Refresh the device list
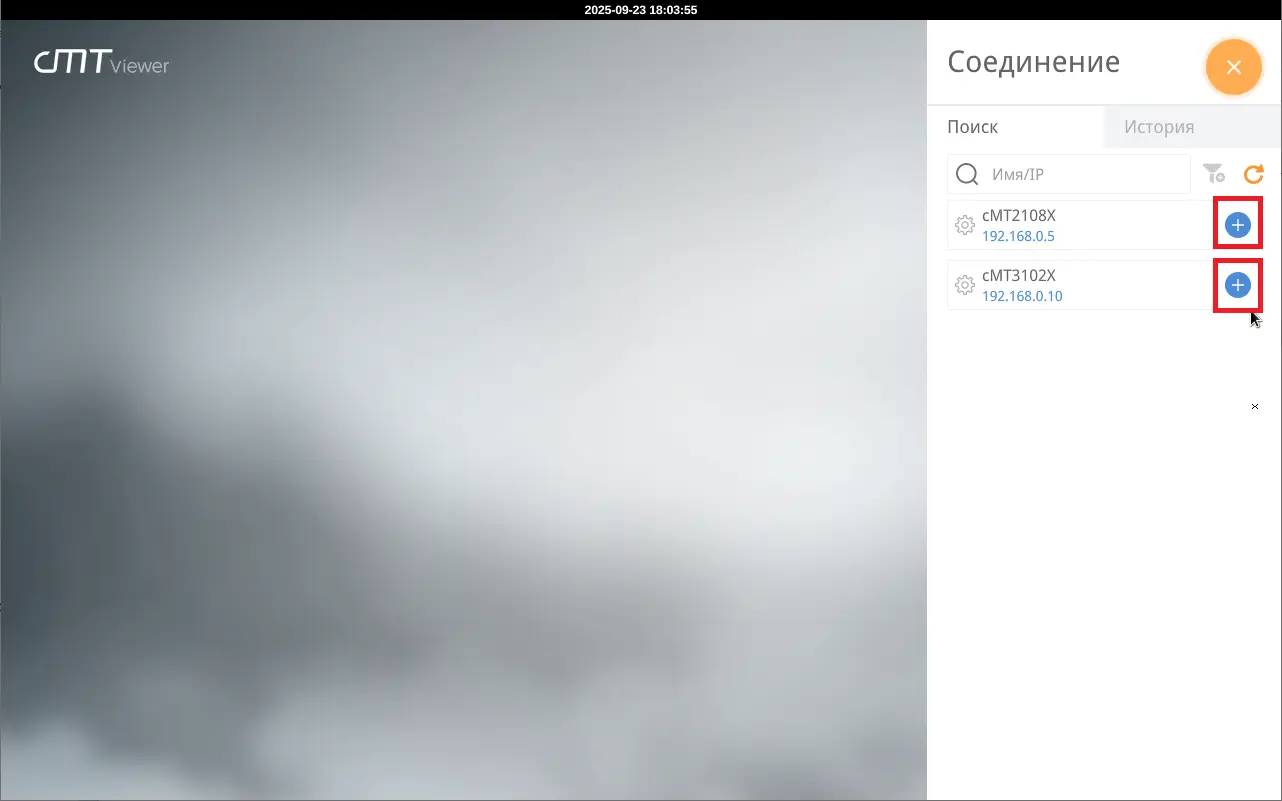 click(1253, 174)
